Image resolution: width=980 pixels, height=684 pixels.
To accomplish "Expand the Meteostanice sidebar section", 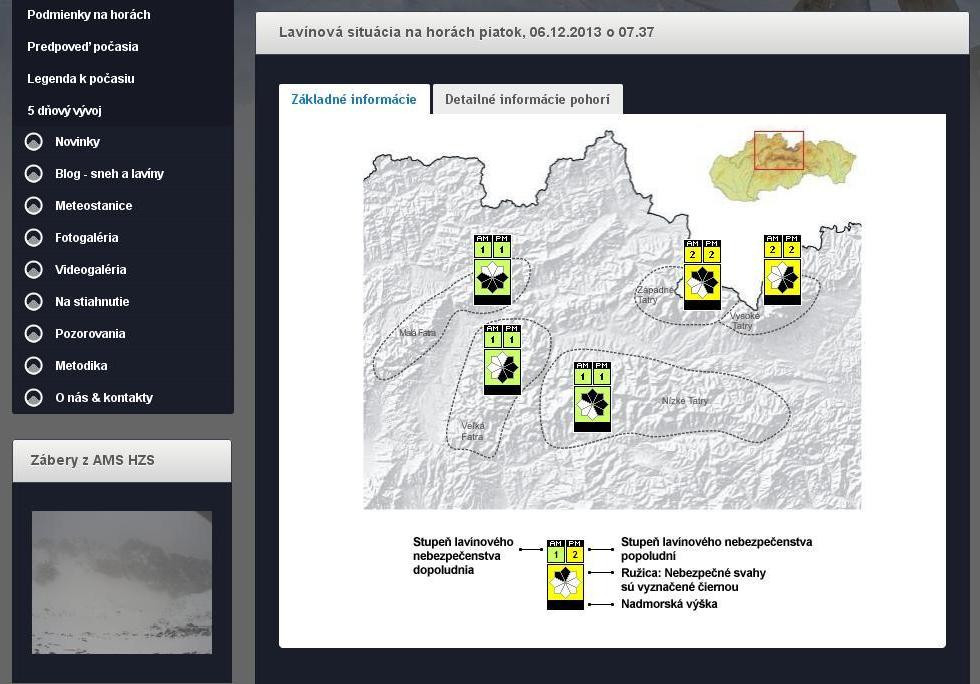I will pyautogui.click(x=93, y=206).
